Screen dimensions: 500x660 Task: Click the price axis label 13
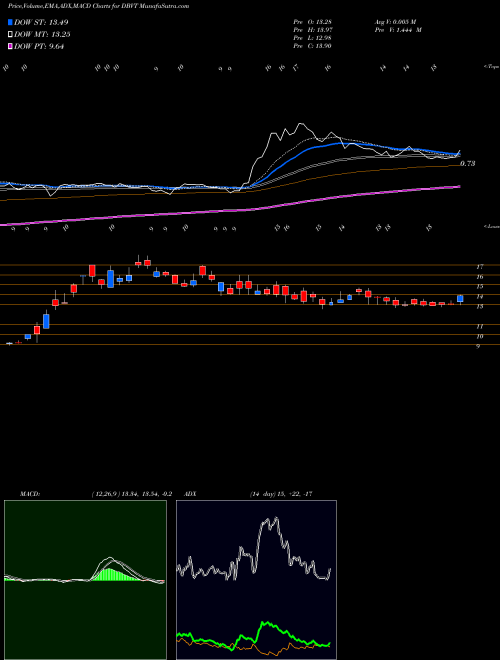pyautogui.click(x=479, y=307)
